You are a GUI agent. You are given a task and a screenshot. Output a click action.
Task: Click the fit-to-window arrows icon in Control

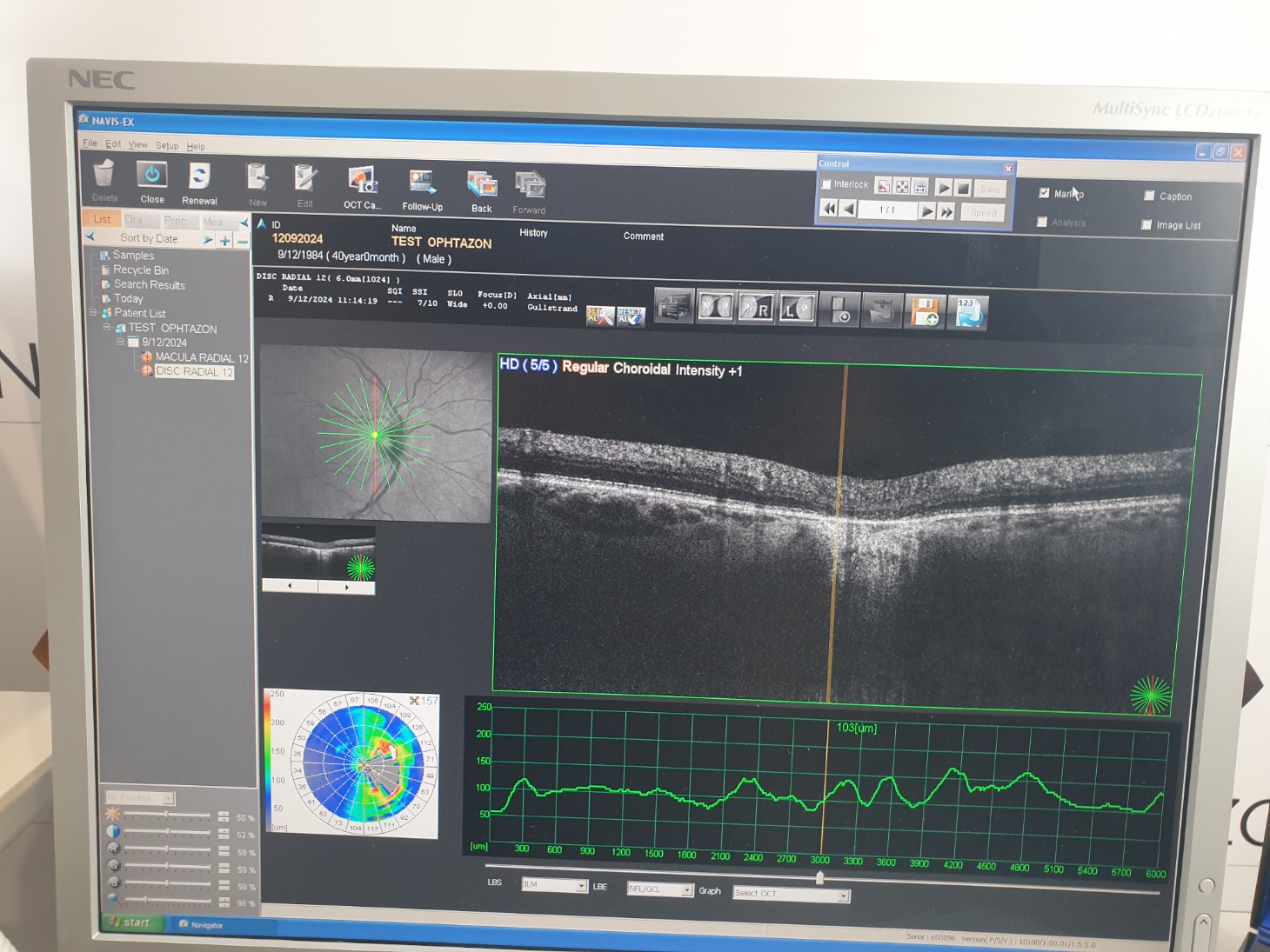click(x=902, y=187)
